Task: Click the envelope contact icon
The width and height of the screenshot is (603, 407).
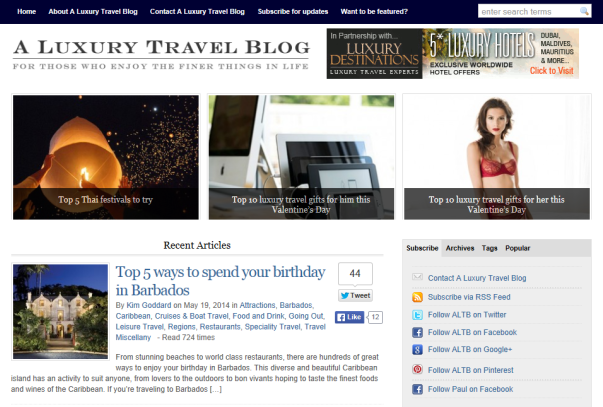Action: (x=417, y=277)
